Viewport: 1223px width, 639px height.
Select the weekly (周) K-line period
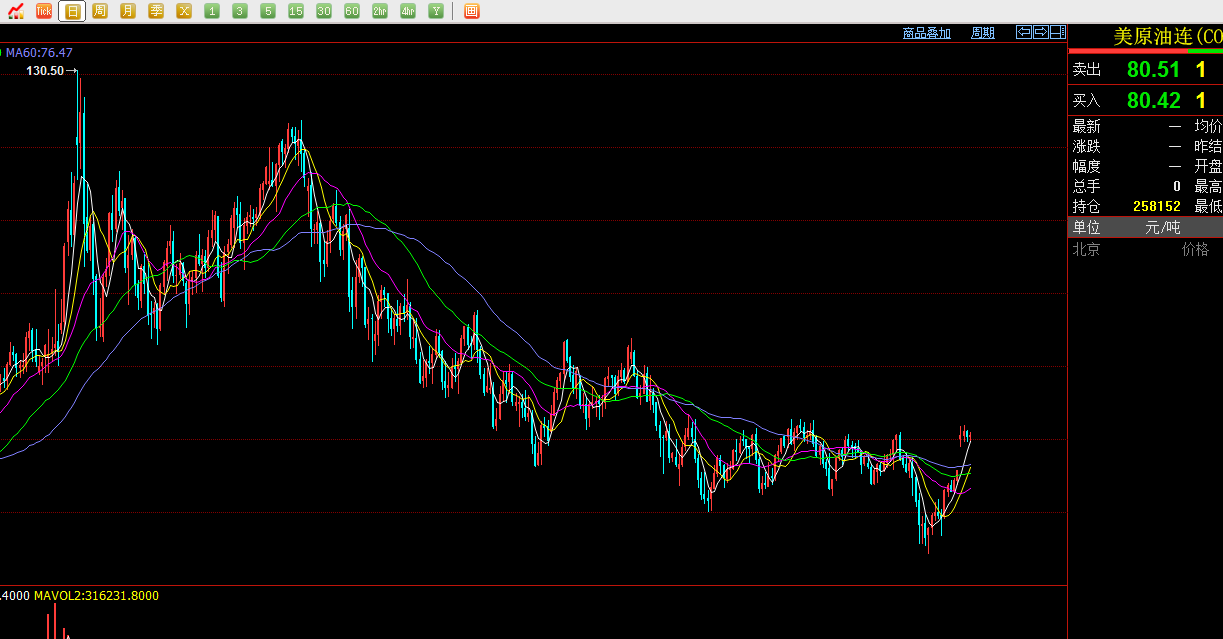[x=100, y=11]
